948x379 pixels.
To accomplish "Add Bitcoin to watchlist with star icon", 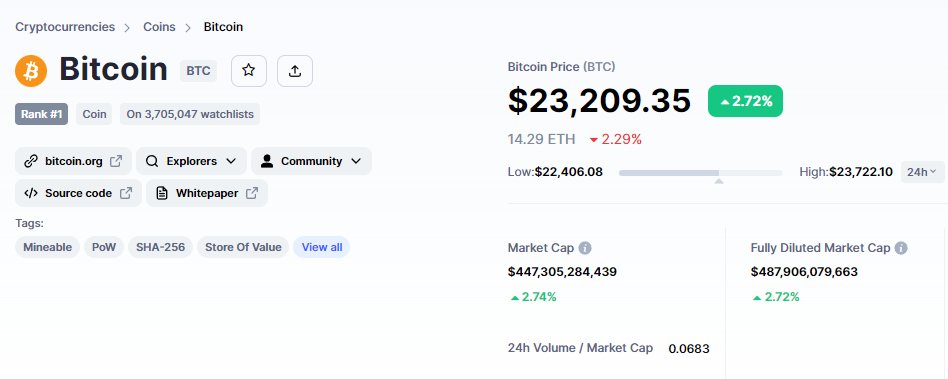I will click(x=248, y=71).
